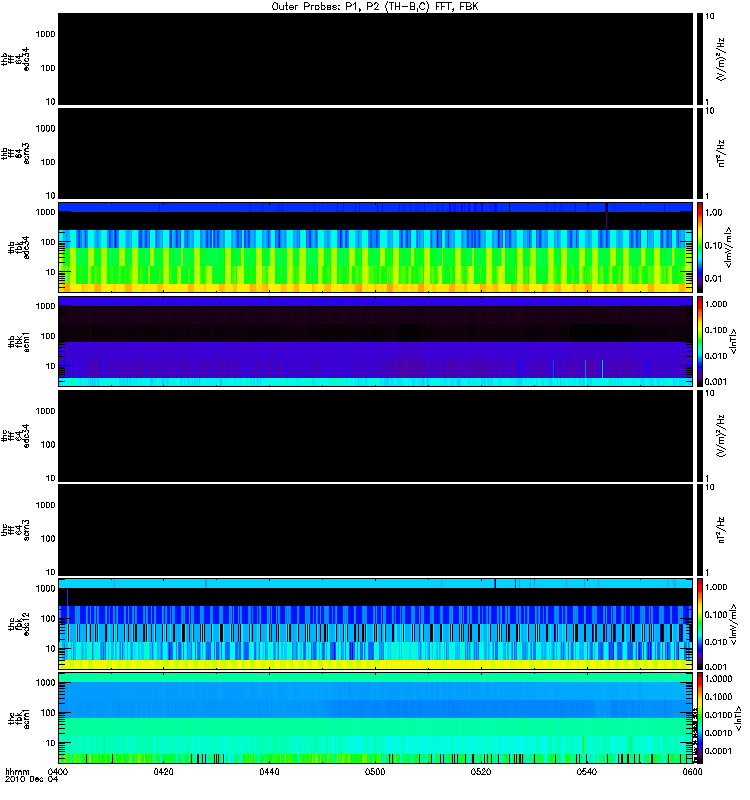
Task: Click the nT²/Hz unit label of thb scm3 panel
Action: (x=721, y=154)
